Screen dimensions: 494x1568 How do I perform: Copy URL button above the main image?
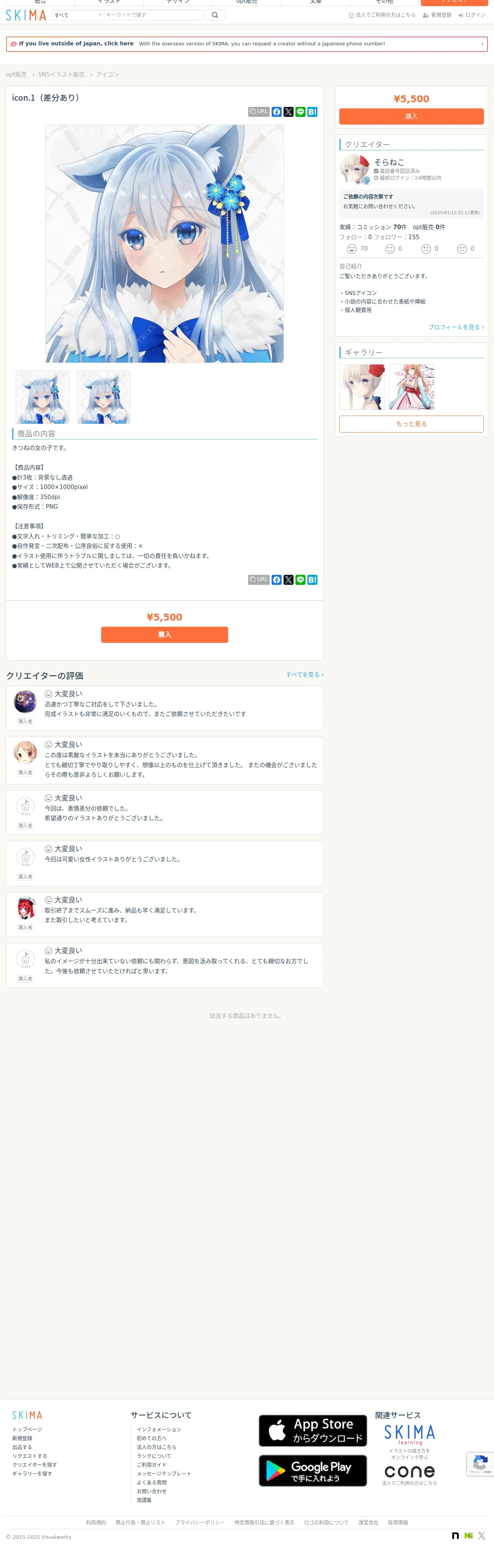(x=259, y=112)
